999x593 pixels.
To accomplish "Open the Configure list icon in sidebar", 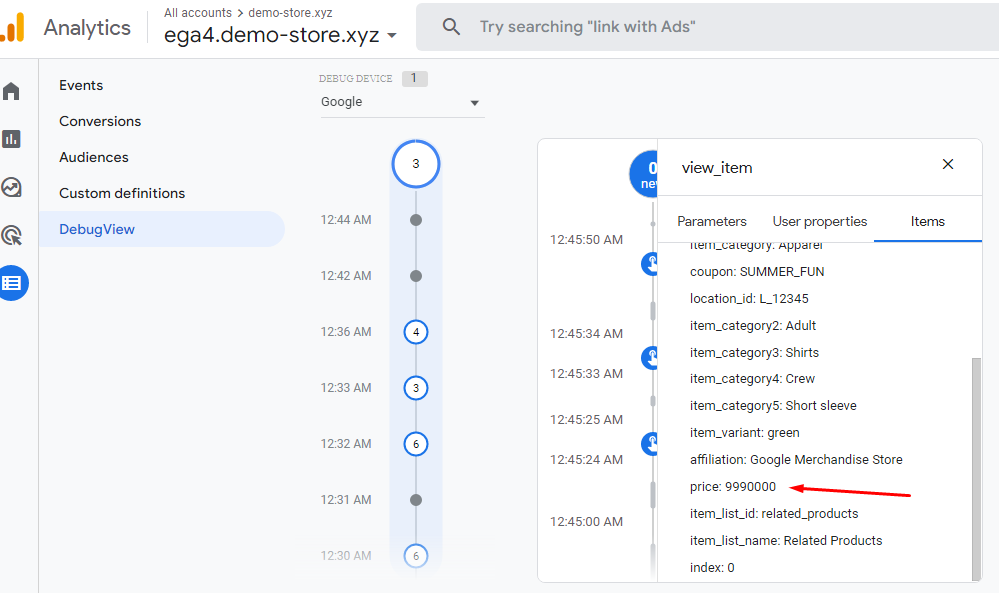I will (12, 283).
